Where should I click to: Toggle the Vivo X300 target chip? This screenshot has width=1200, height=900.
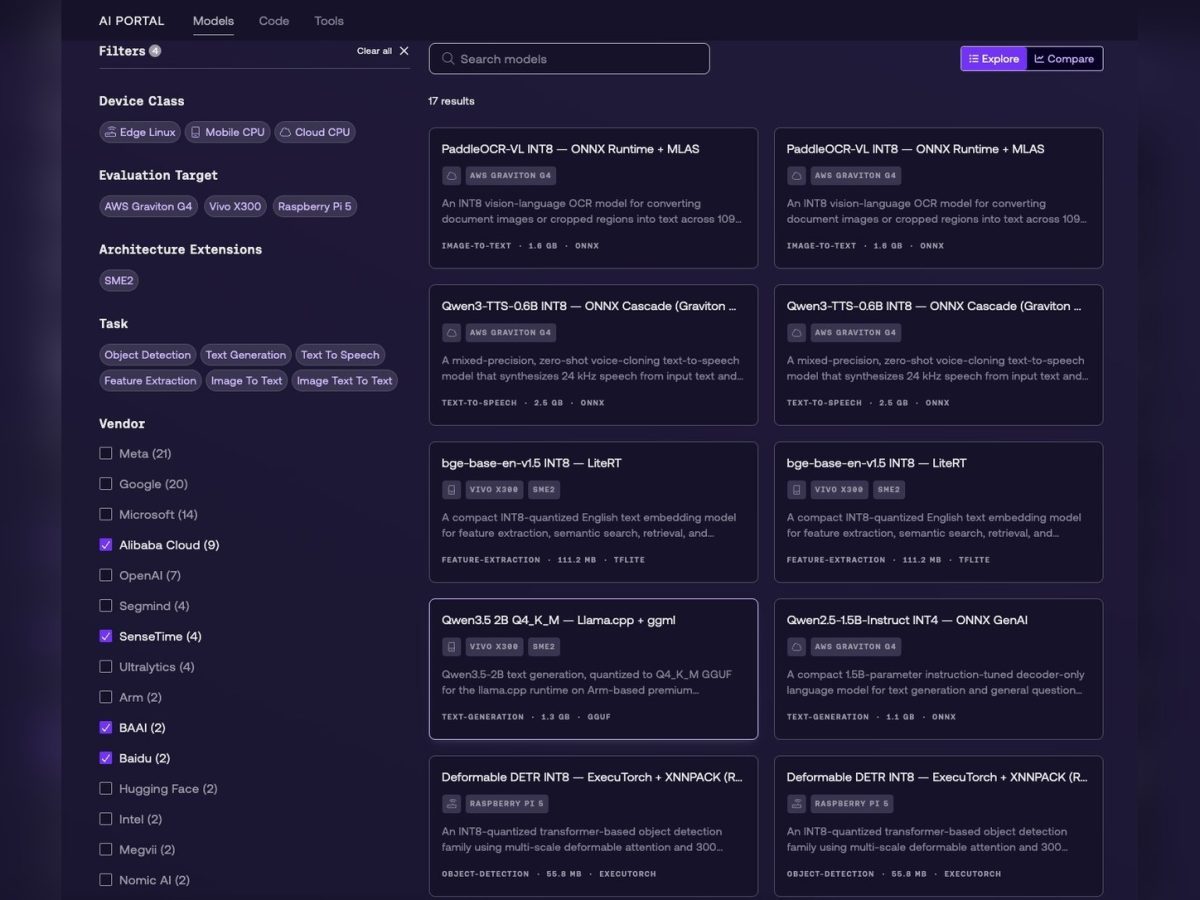(x=235, y=207)
